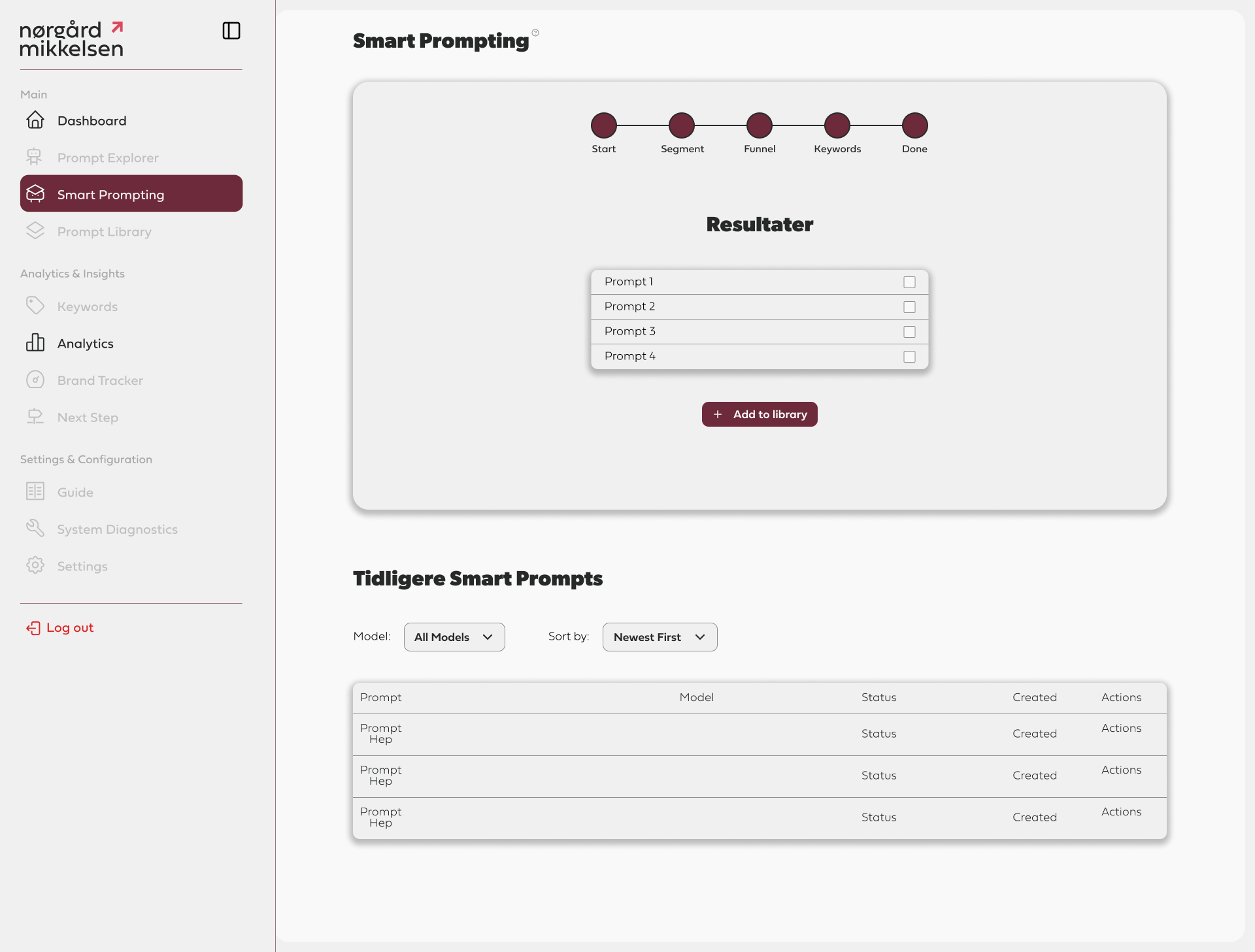1255x952 pixels.
Task: Jump to the Funnel step circle
Action: pos(760,125)
